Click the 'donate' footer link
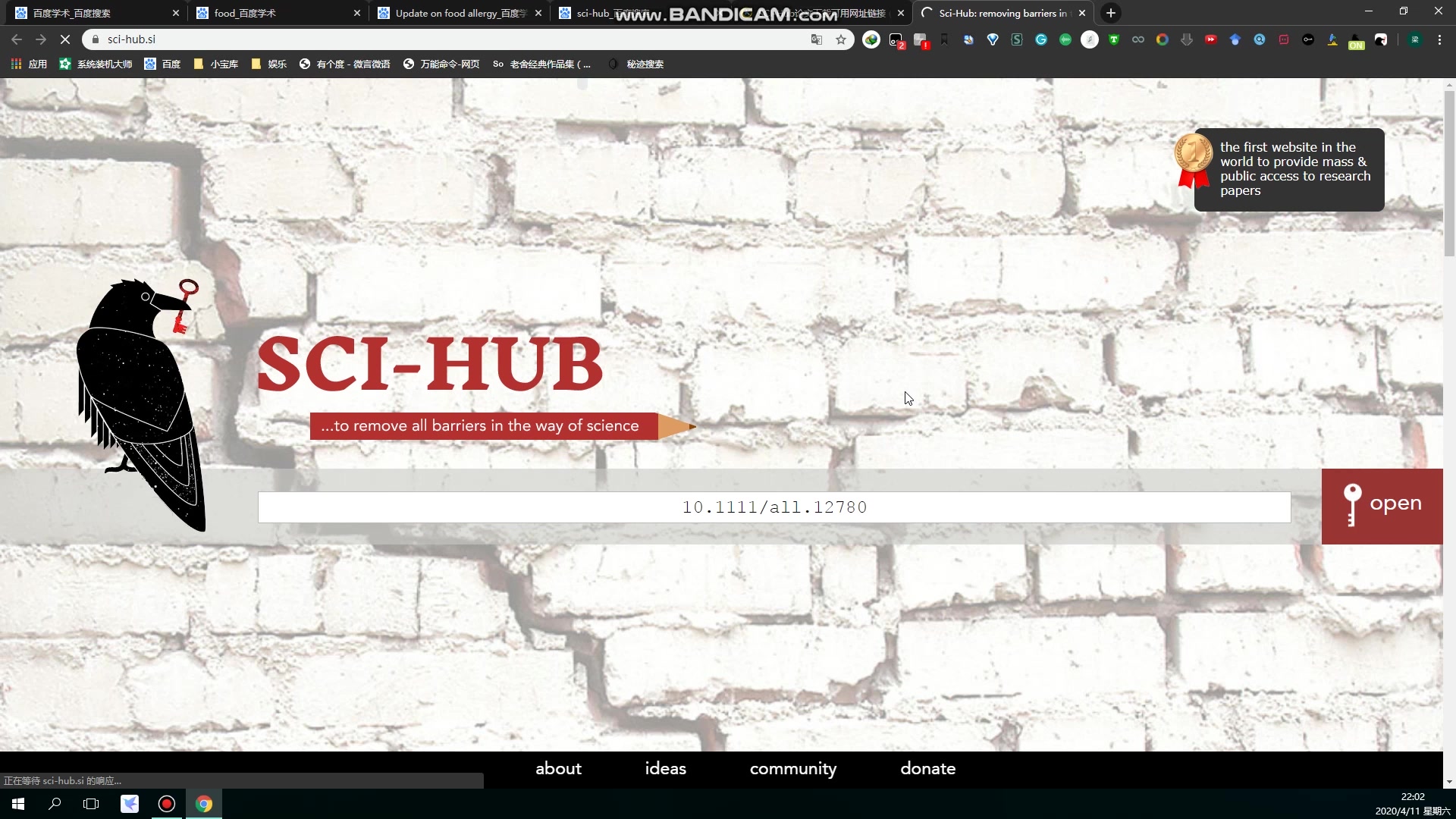This screenshot has height=819, width=1456. click(928, 768)
